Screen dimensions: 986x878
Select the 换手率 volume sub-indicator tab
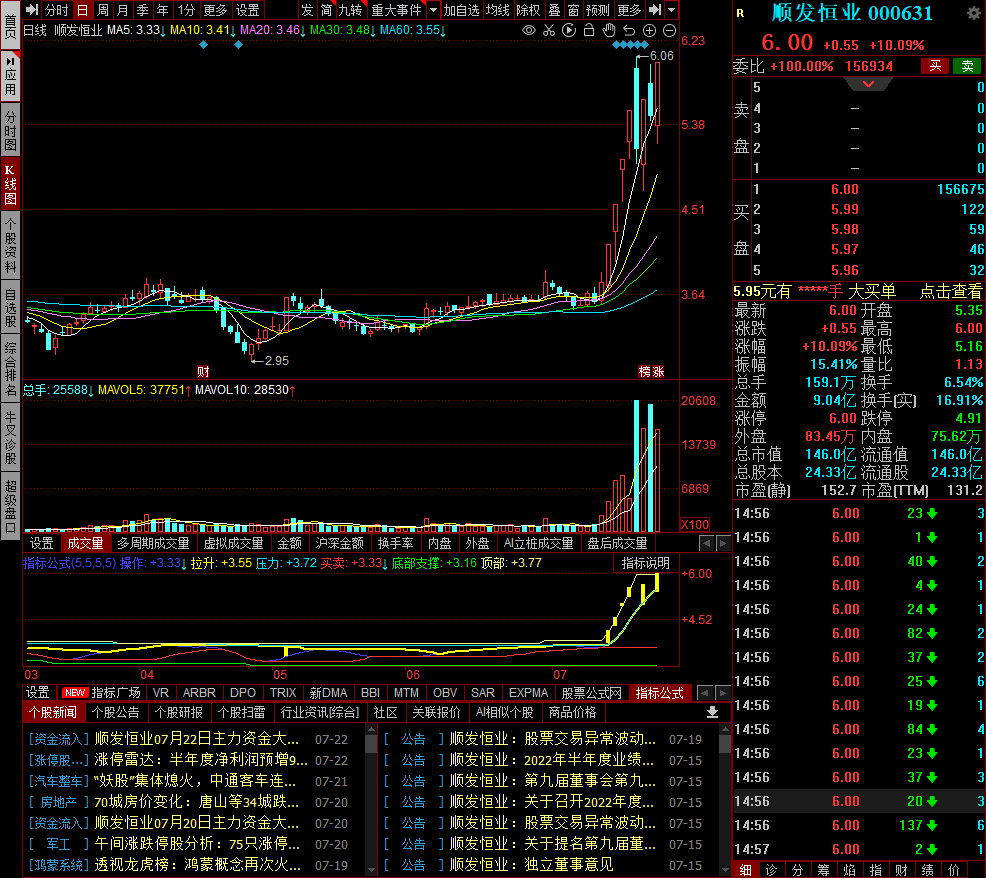click(395, 543)
